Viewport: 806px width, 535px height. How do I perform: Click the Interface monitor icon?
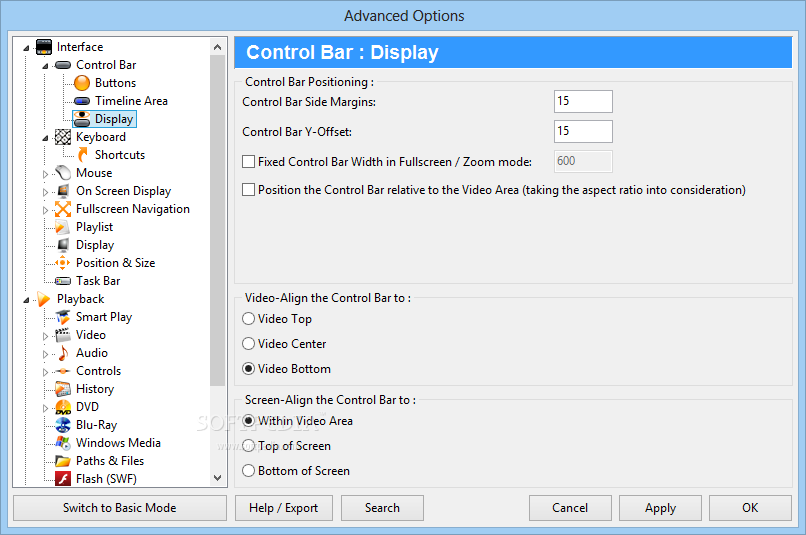point(44,47)
